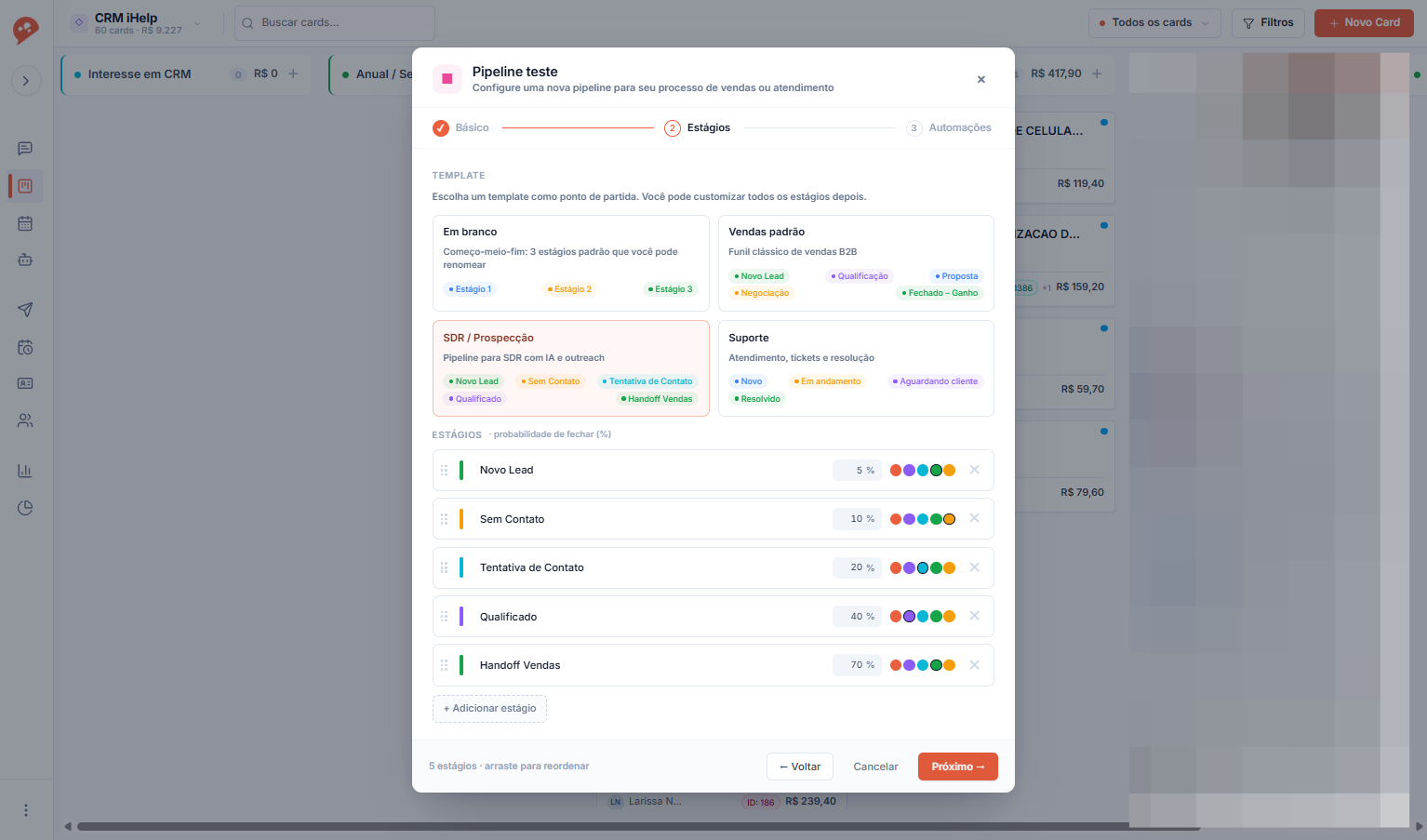Pick the purple color for Sem Contato
Screen dimensions: 1427x840
pos(909,519)
